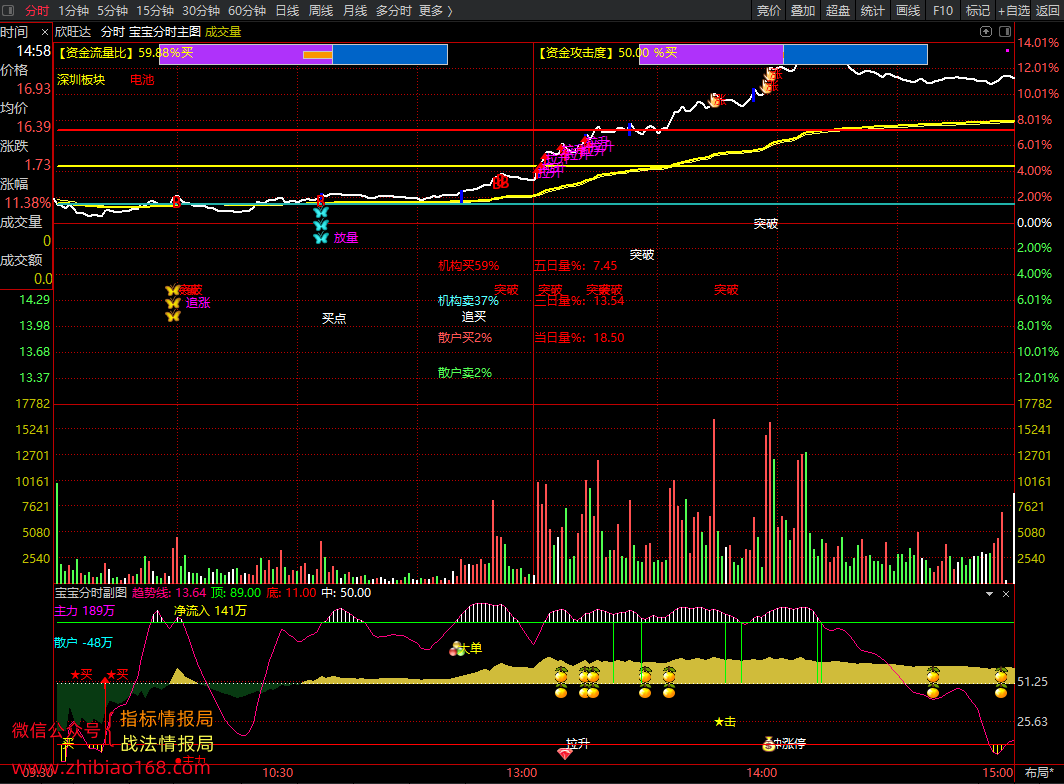
Task: Switch to the 5分钟 chart tab
Action: click(113, 10)
